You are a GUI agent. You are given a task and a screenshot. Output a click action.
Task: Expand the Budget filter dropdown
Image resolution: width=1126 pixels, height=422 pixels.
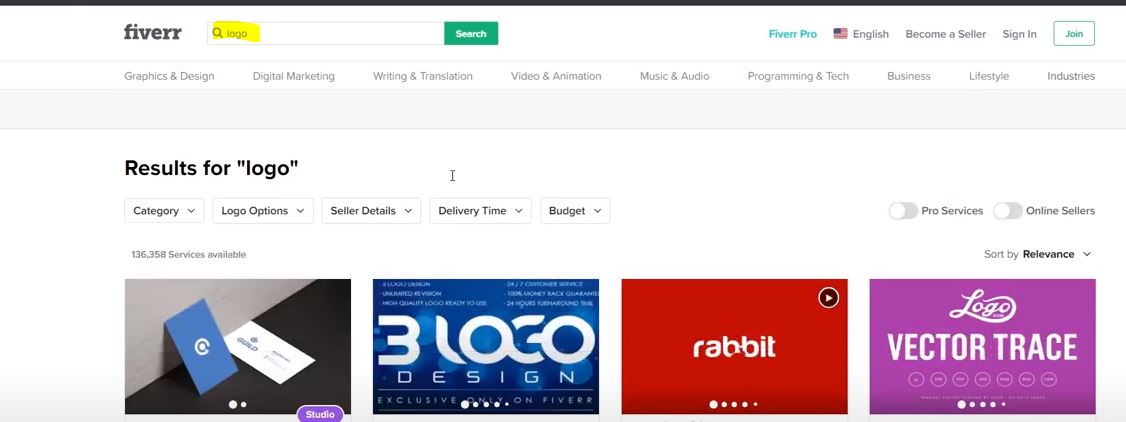tap(574, 211)
